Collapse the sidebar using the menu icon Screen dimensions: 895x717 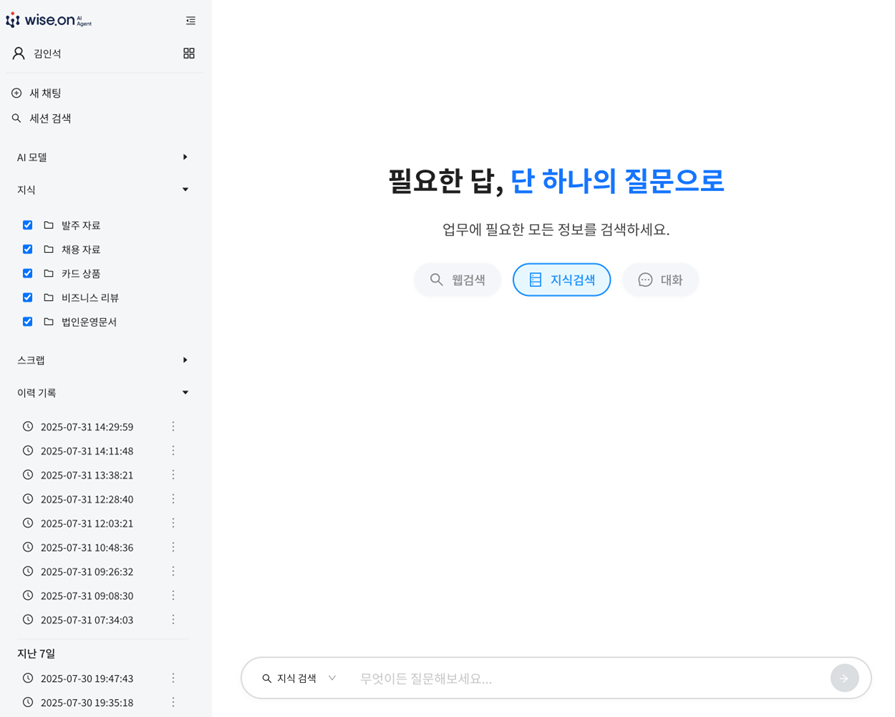coord(190,20)
